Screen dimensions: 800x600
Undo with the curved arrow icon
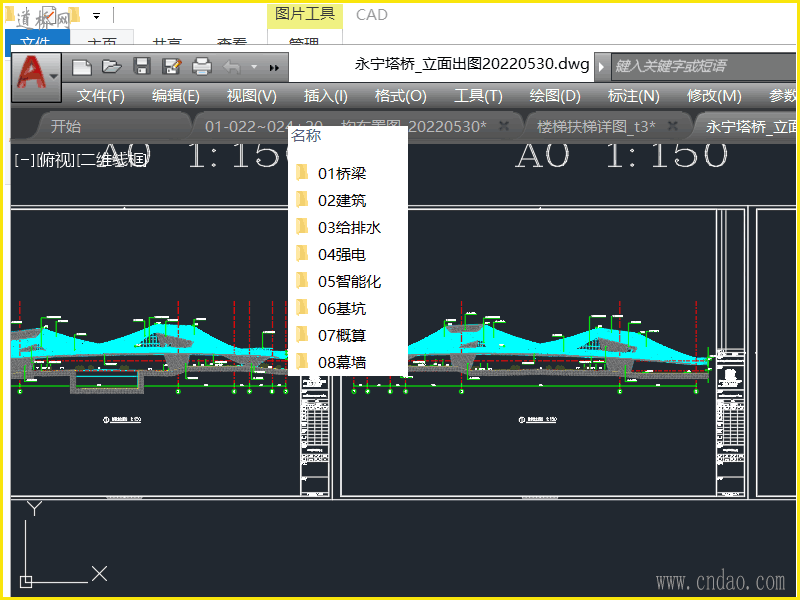[x=232, y=67]
